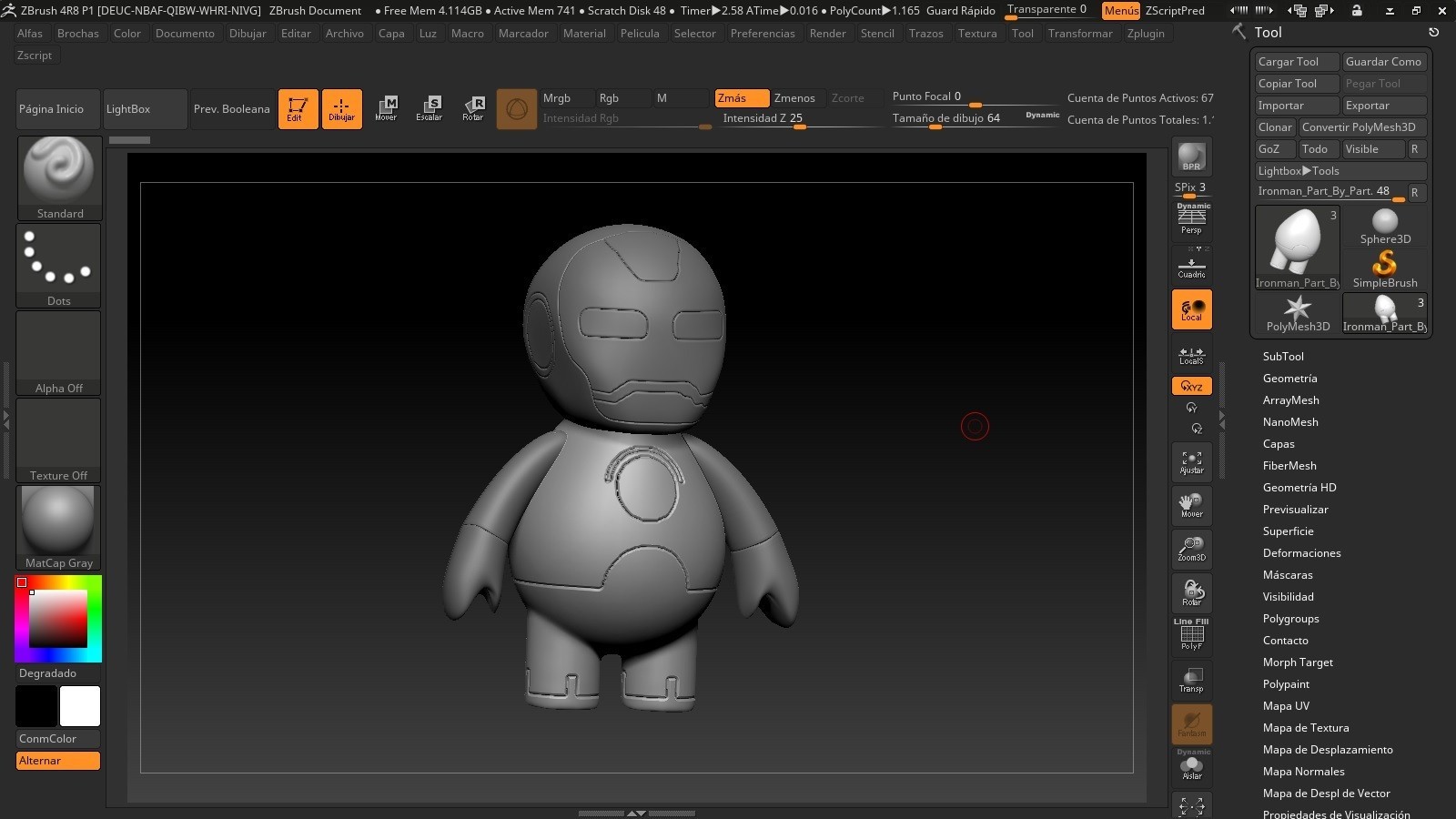This screenshot has width=1456, height=819.
Task: Click the Mover hand navigation icon
Action: [1191, 505]
